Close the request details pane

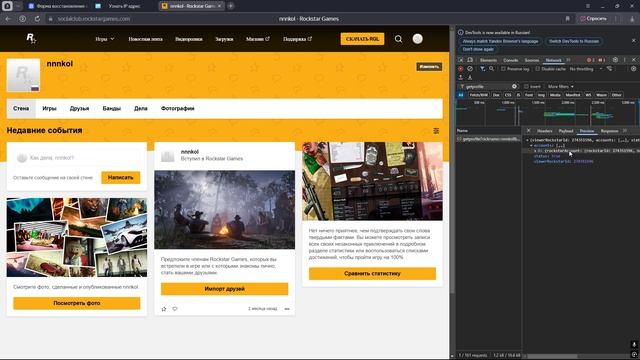(529, 131)
